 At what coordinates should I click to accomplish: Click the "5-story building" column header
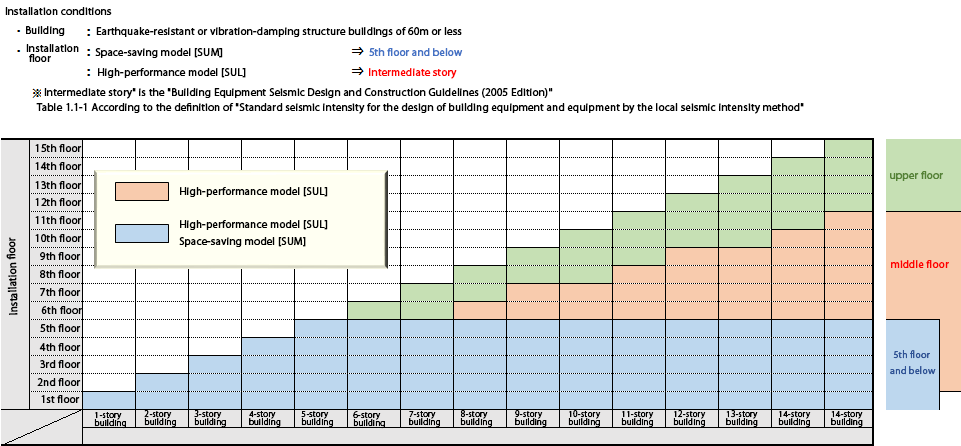[x=320, y=418]
